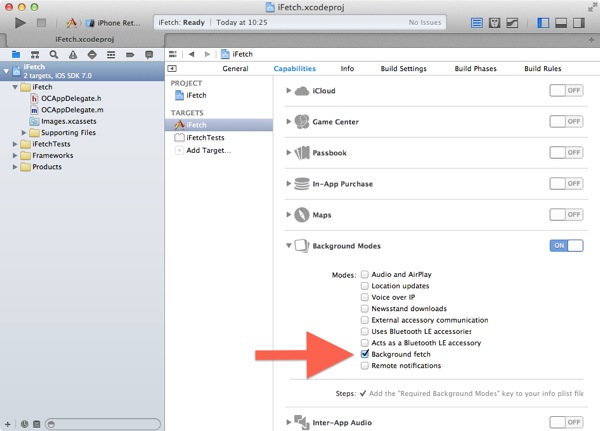Screen dimensions: 600x431
Task: Show only files with source-control status
Action: click(36, 424)
